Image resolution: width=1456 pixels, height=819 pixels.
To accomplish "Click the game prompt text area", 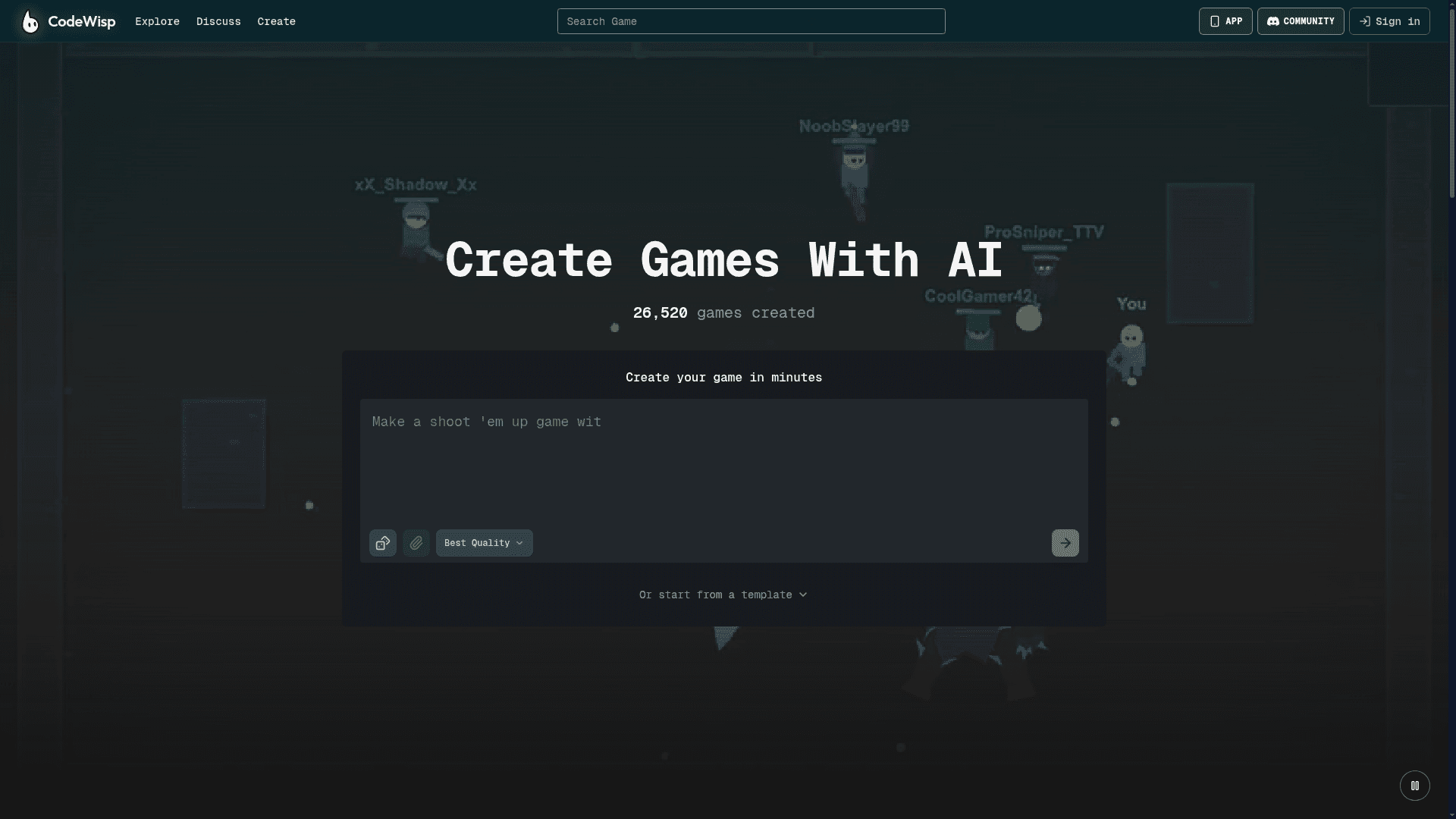I will 723,463.
